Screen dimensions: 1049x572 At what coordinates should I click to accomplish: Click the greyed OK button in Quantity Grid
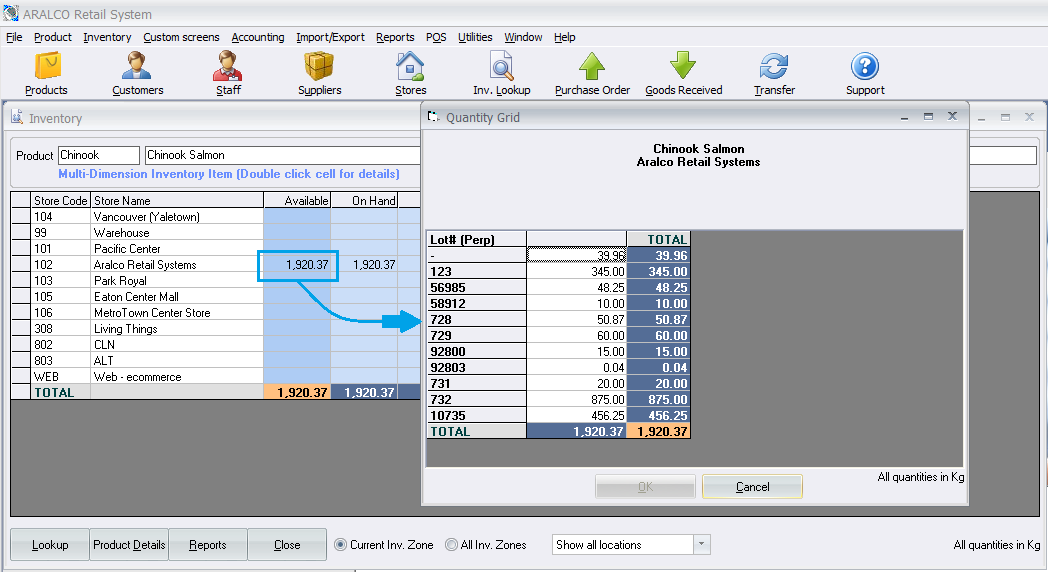tap(645, 487)
